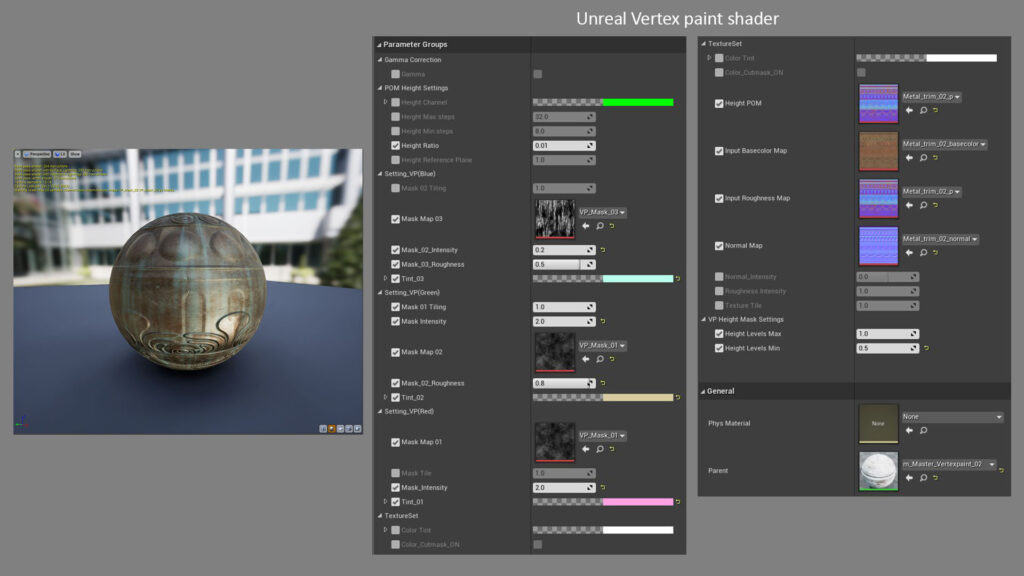Browse to Mask Map 02 asset magnifier
The height and width of the screenshot is (576, 1024).
pos(600,359)
